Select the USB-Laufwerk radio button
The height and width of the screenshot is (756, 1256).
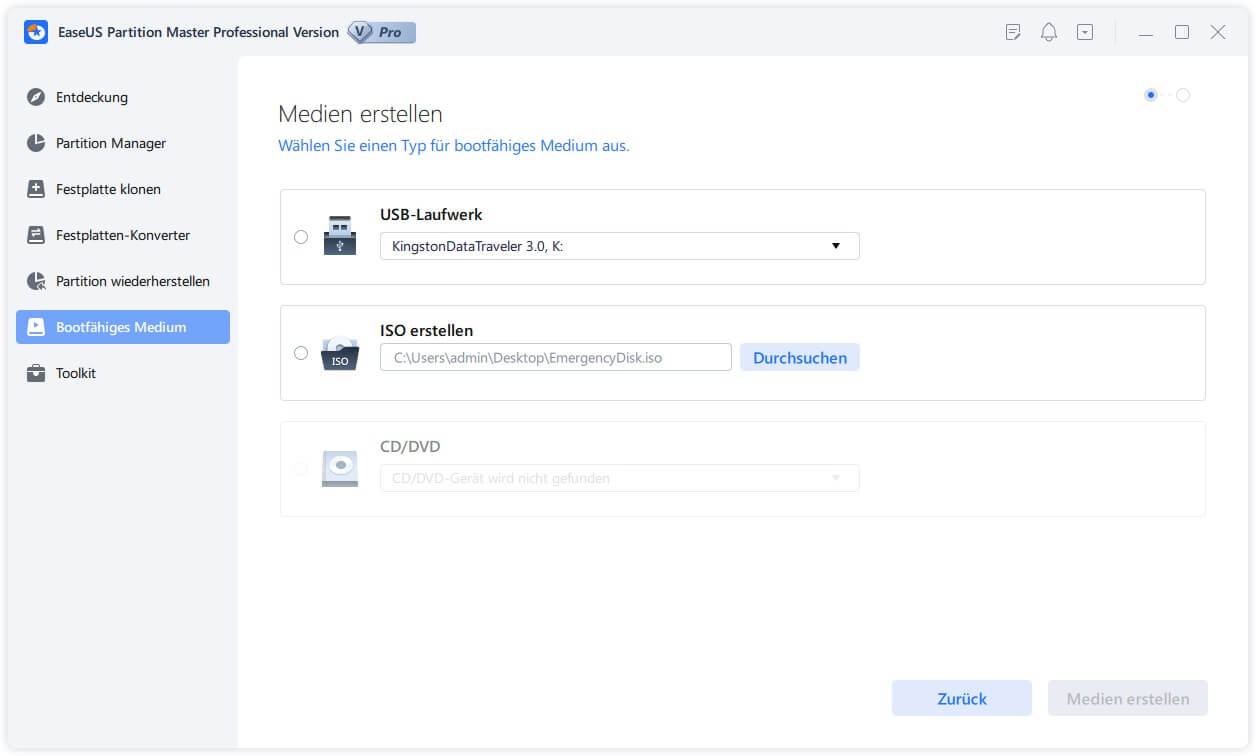301,237
